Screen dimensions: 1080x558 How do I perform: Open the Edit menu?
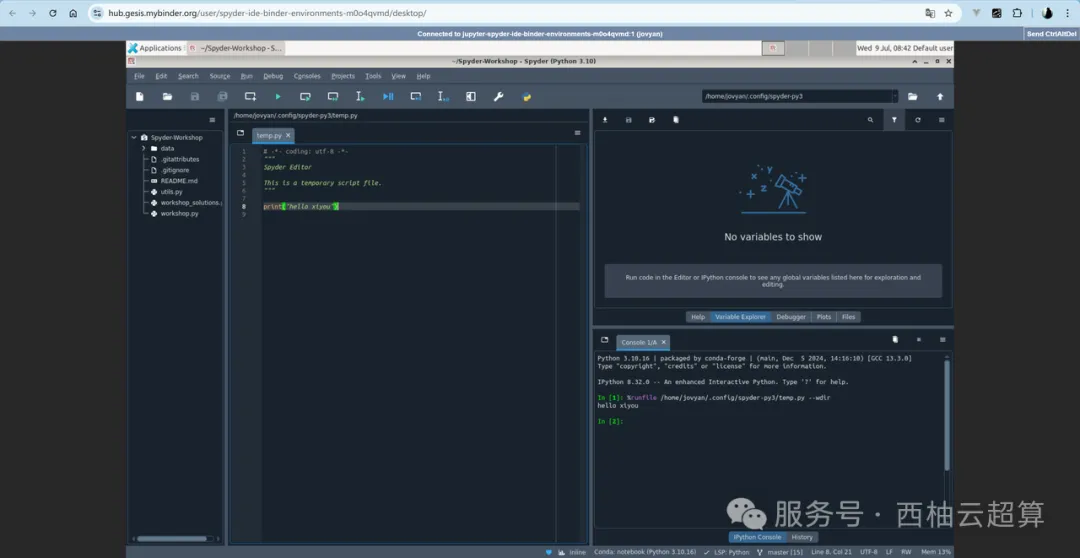click(161, 76)
